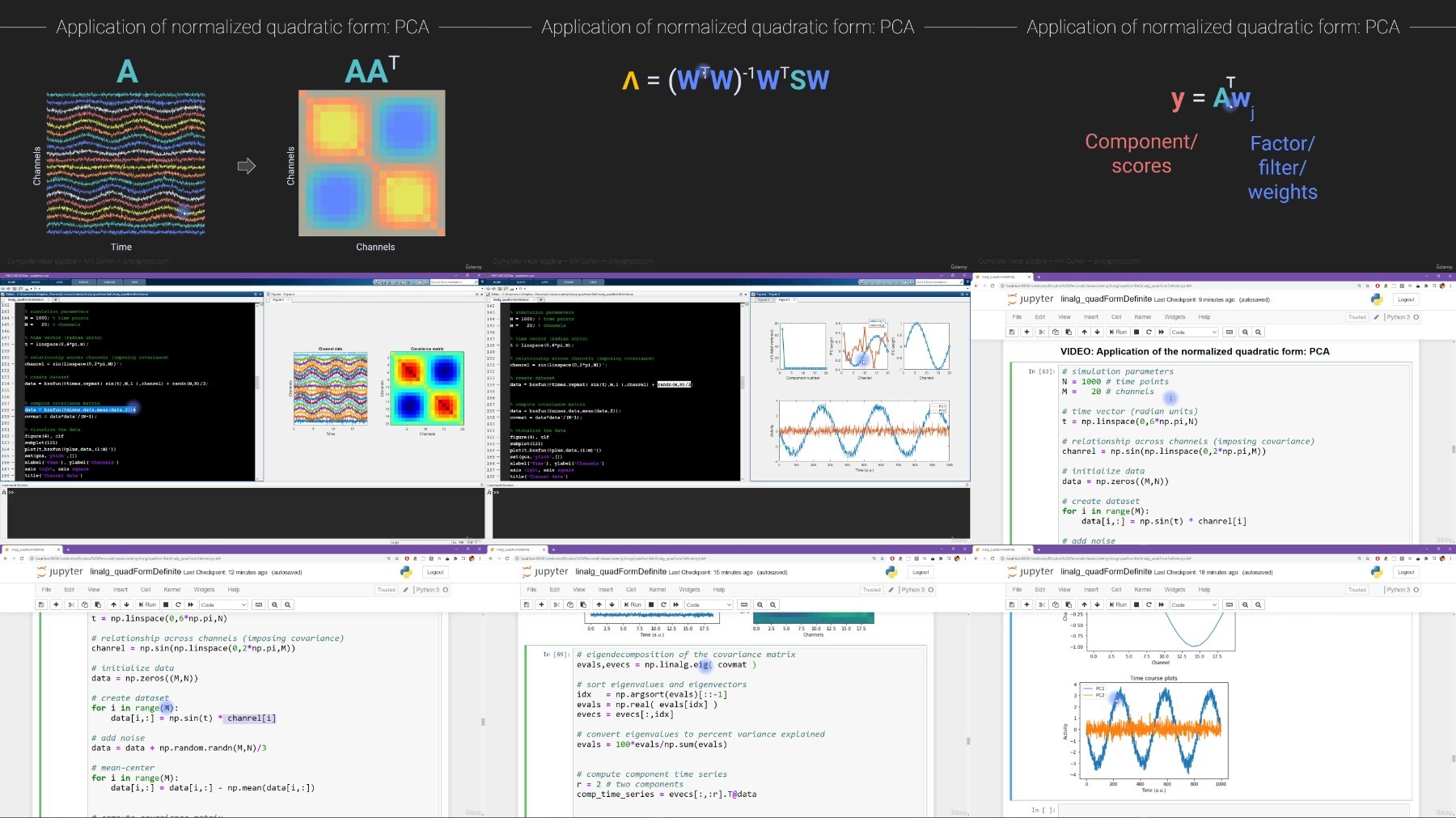Open Help menu in 12-minutes-ago notebook

coord(234,590)
